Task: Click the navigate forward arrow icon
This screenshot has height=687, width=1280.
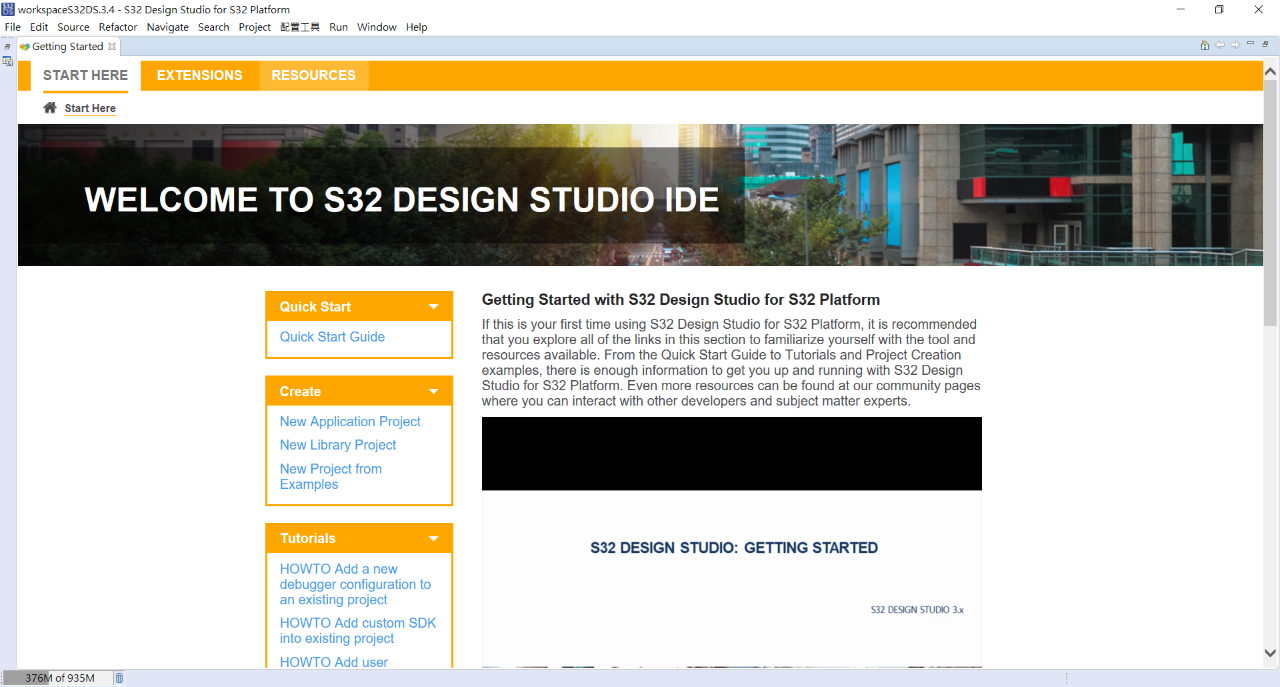Action: point(1235,45)
